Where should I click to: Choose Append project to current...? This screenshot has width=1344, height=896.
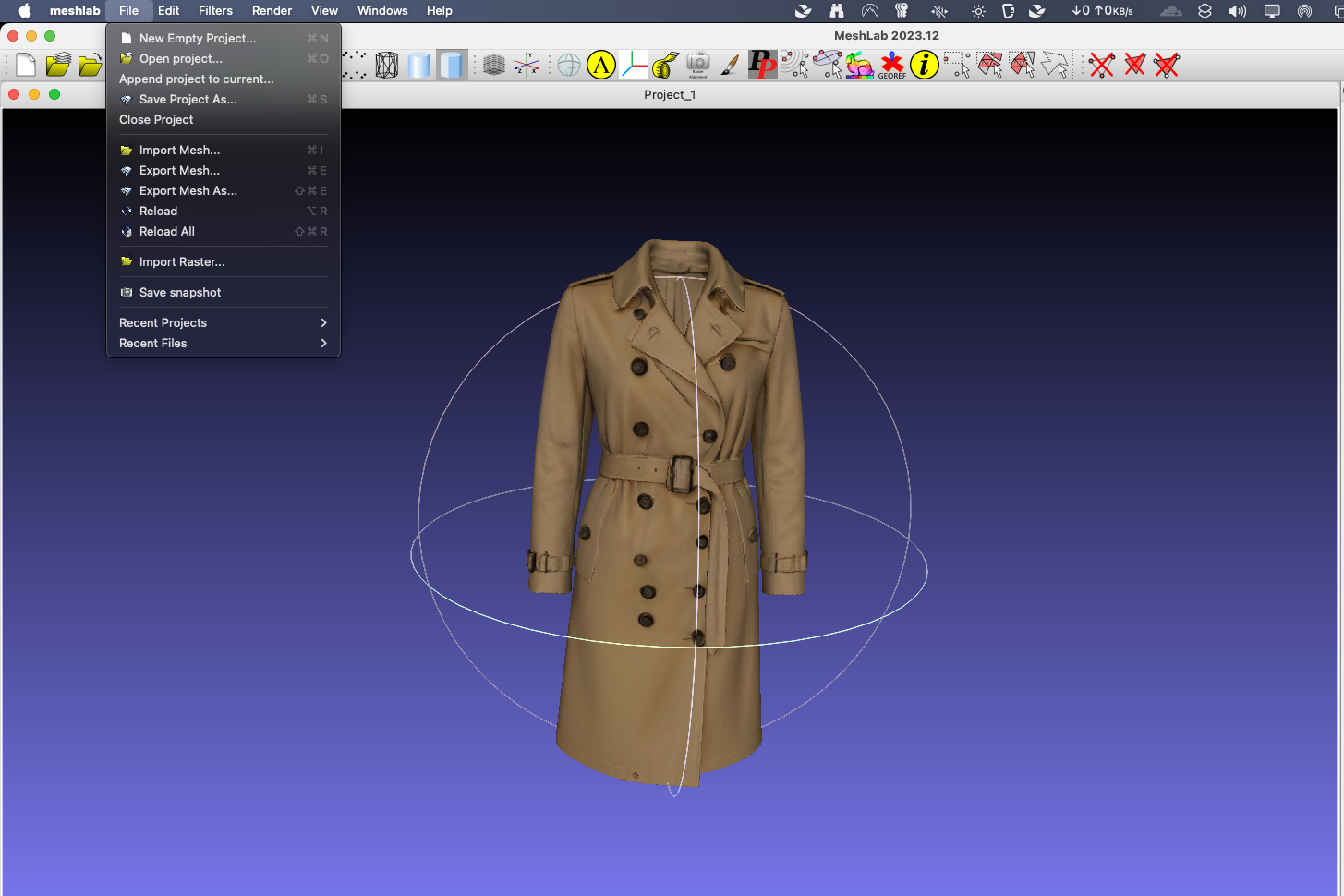click(224, 79)
